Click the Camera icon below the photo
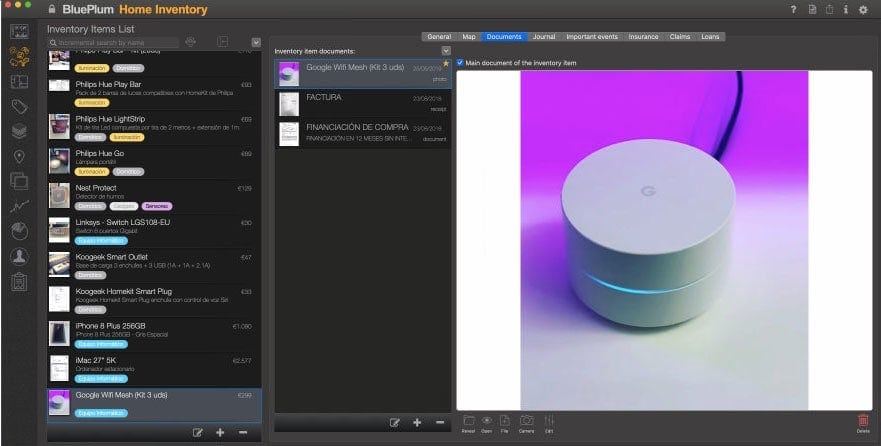 (526, 421)
